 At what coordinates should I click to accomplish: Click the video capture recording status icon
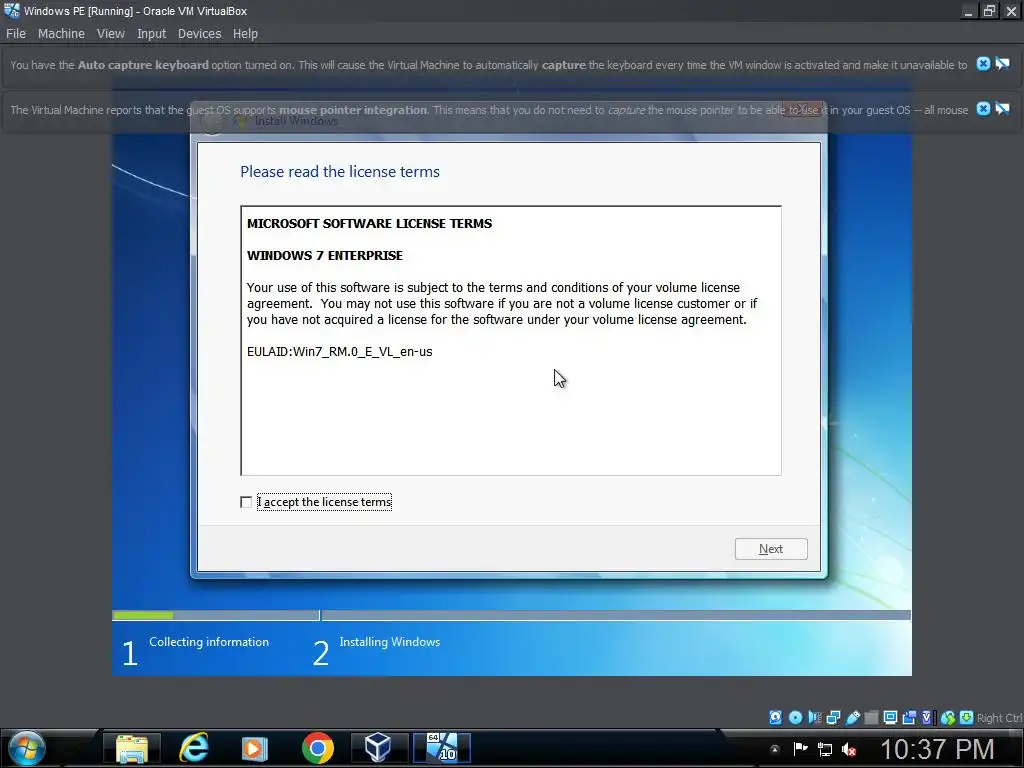909,718
